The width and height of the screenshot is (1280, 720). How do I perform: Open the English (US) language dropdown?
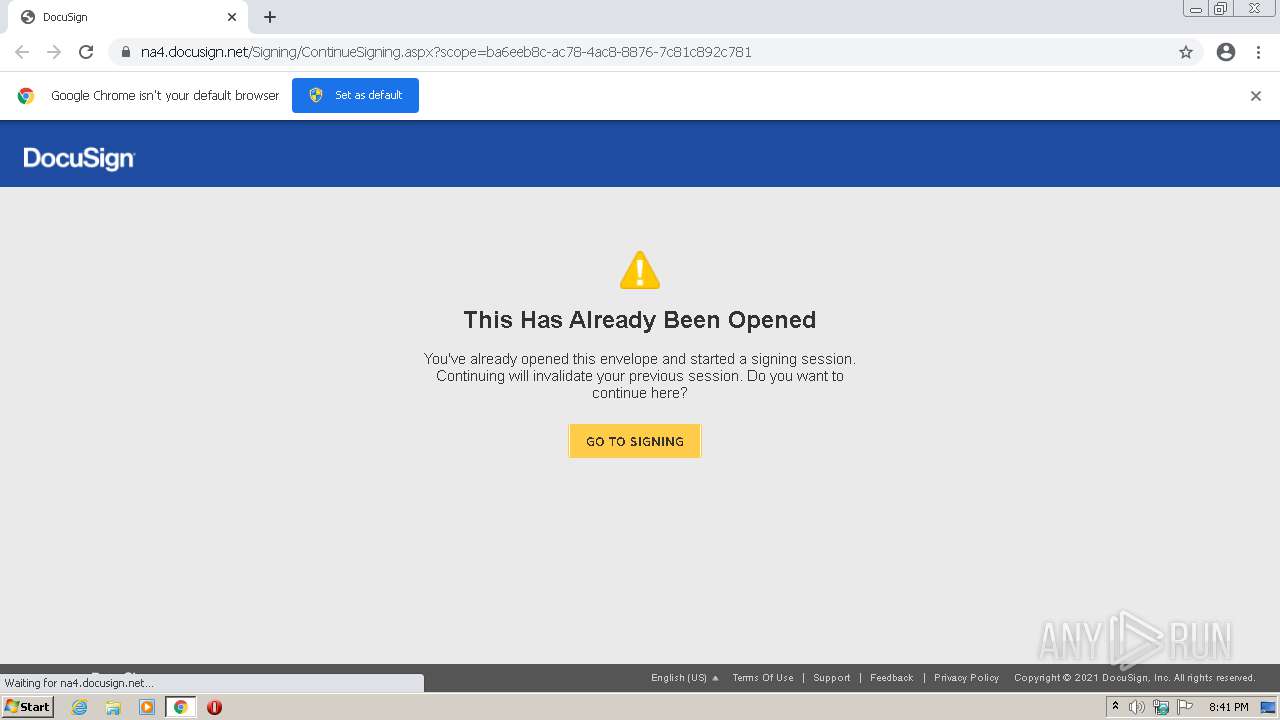click(685, 678)
